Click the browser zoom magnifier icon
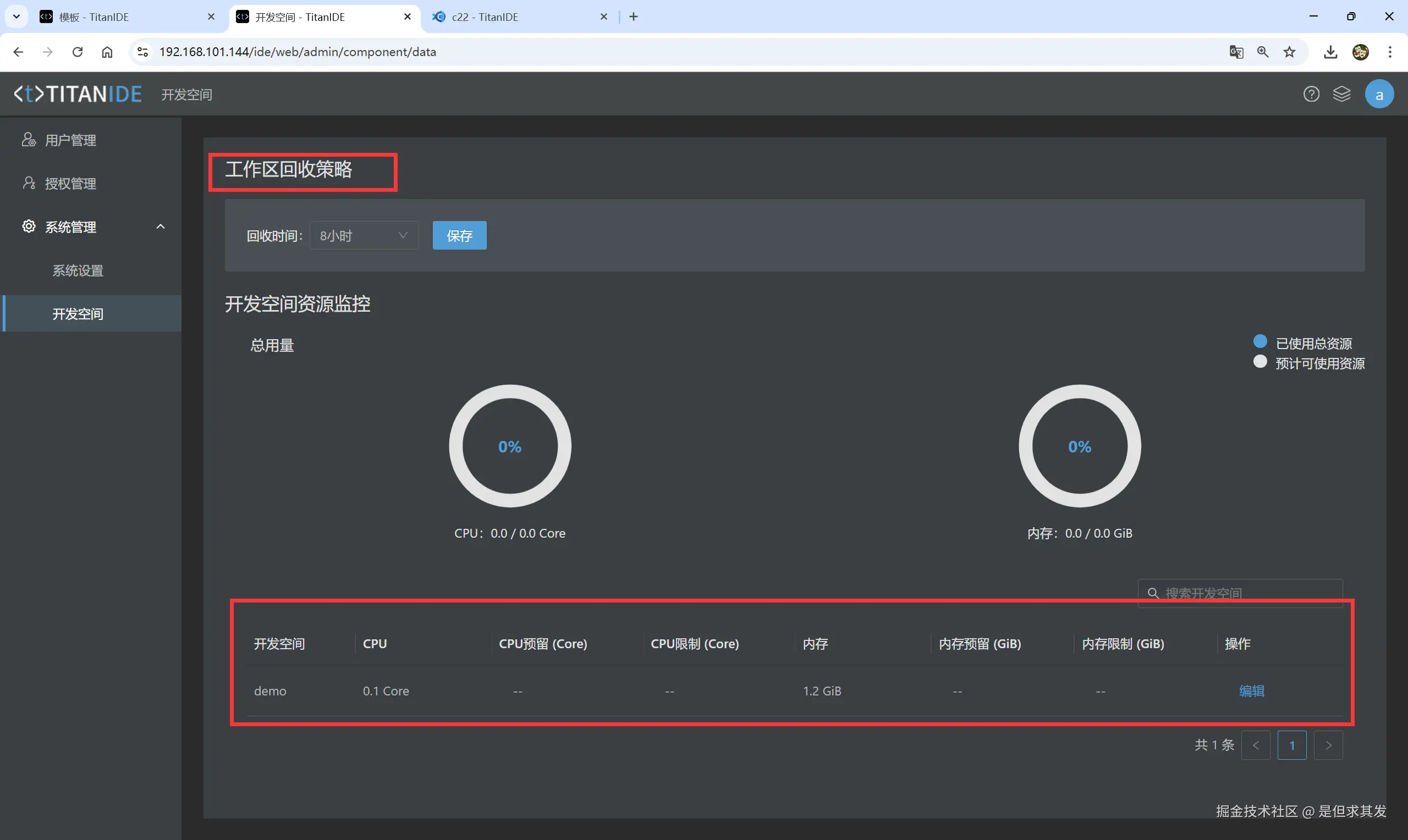The height and width of the screenshot is (840, 1408). pos(1262,52)
